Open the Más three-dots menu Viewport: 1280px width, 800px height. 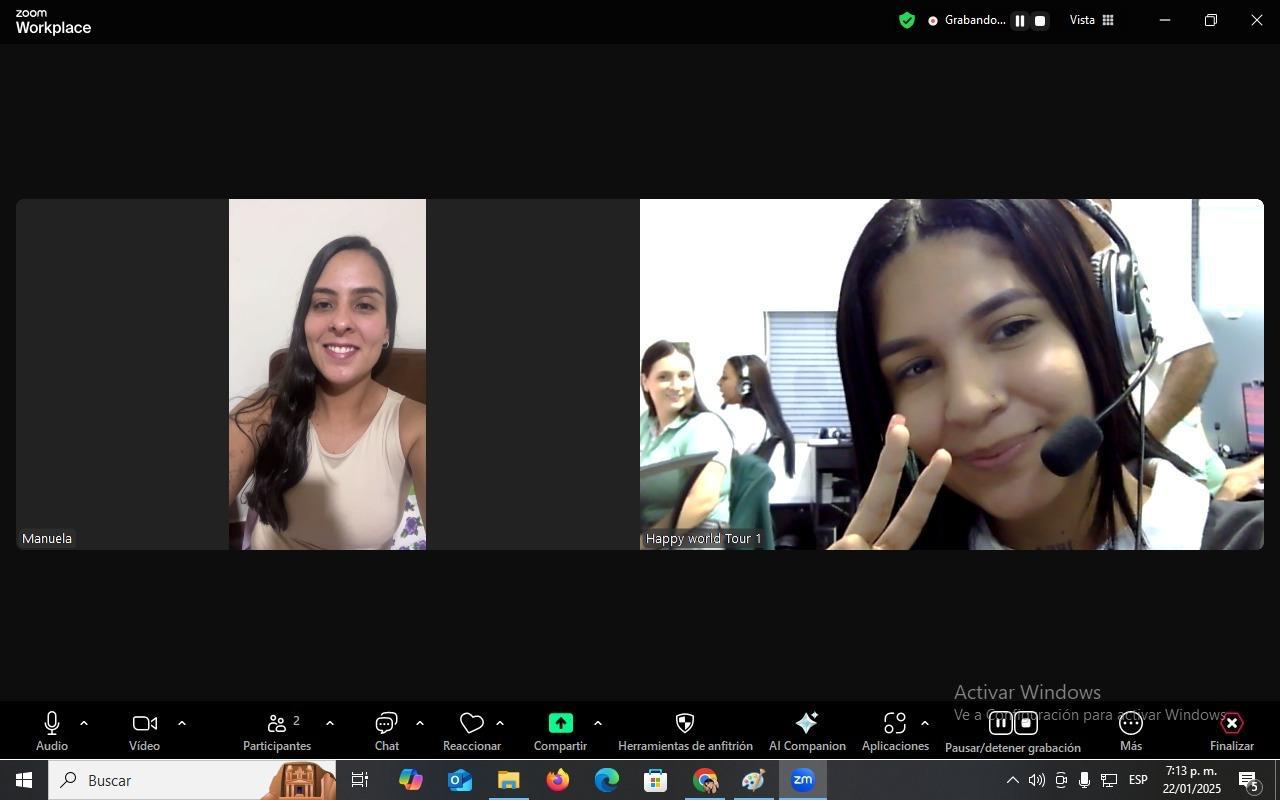tap(1131, 731)
